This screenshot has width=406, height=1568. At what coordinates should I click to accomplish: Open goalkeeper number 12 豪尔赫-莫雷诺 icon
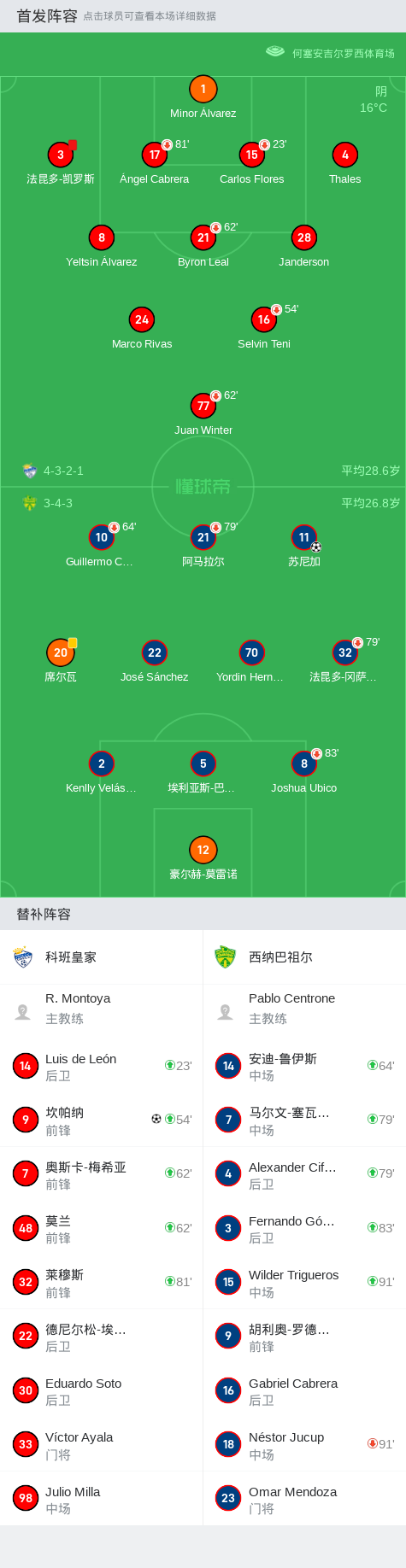[203, 850]
